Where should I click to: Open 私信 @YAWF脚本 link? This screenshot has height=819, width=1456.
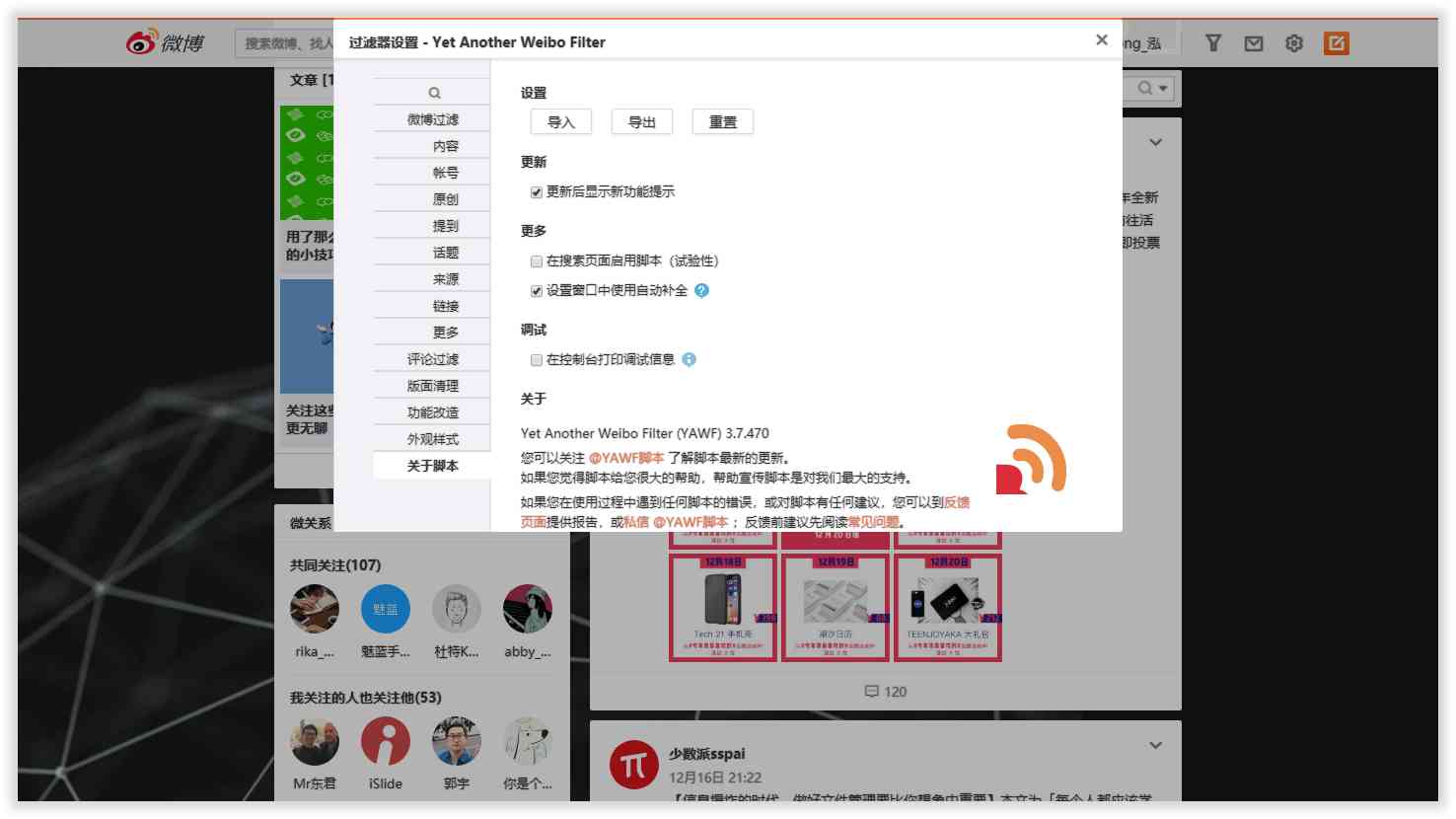[676, 522]
